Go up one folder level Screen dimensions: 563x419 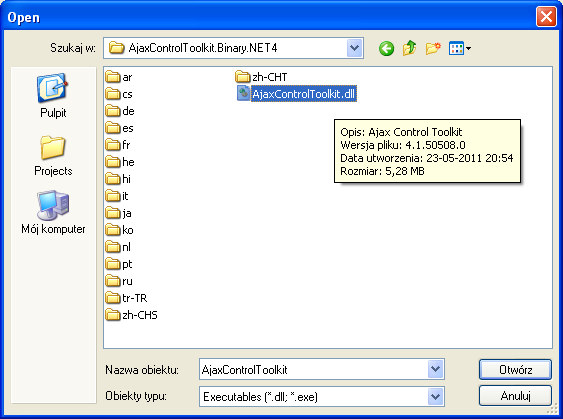pos(409,48)
